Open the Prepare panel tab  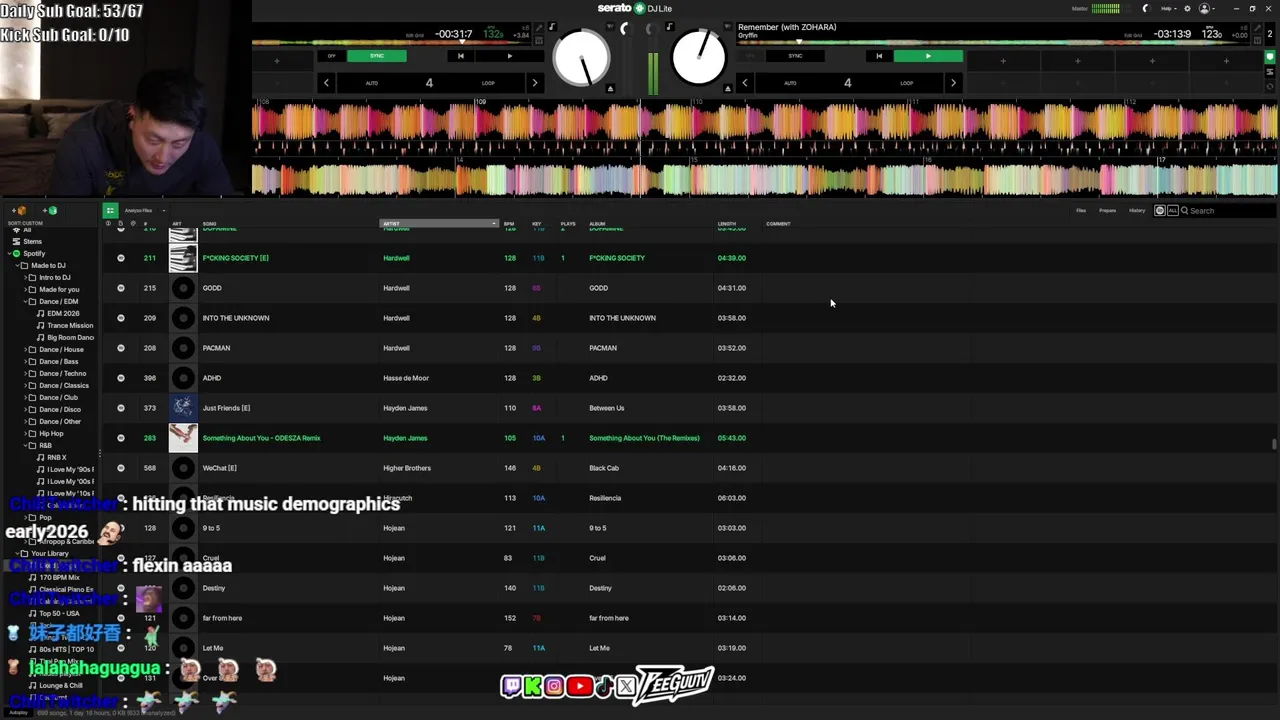click(x=1108, y=211)
